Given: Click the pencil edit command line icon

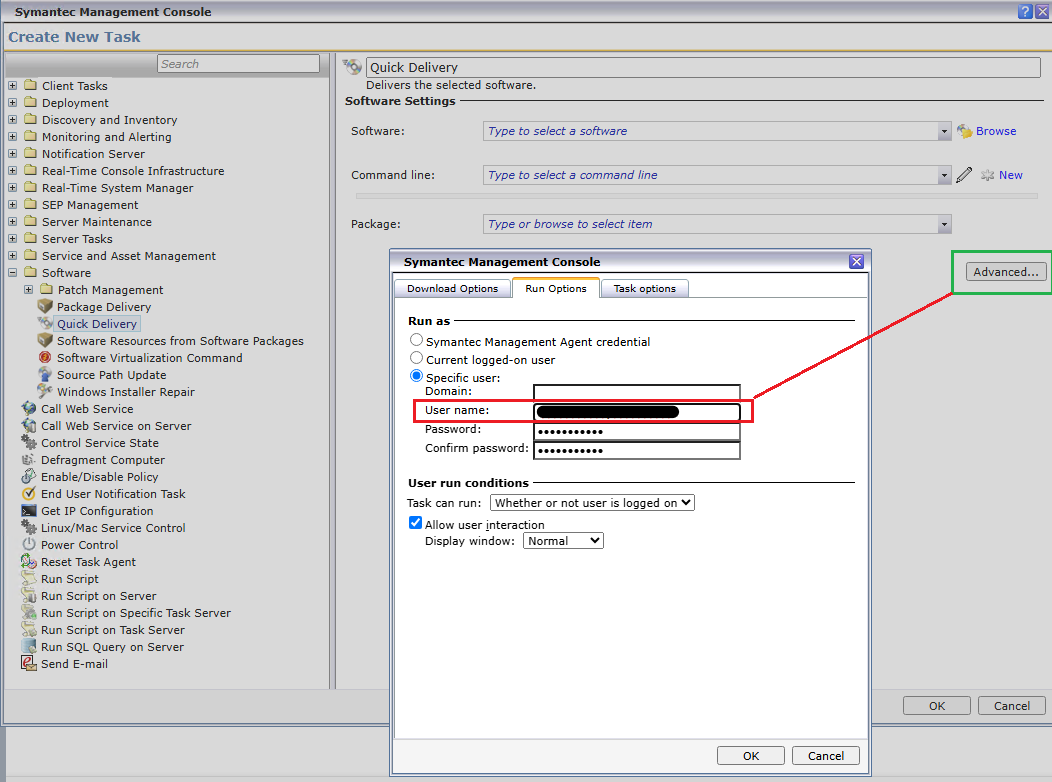Looking at the screenshot, I should tap(964, 175).
